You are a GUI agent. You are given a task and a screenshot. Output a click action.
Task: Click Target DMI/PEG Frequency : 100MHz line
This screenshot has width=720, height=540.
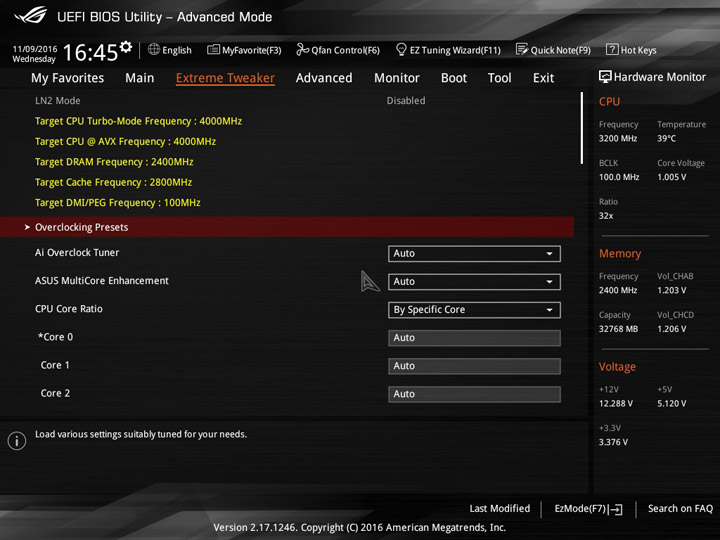point(118,202)
